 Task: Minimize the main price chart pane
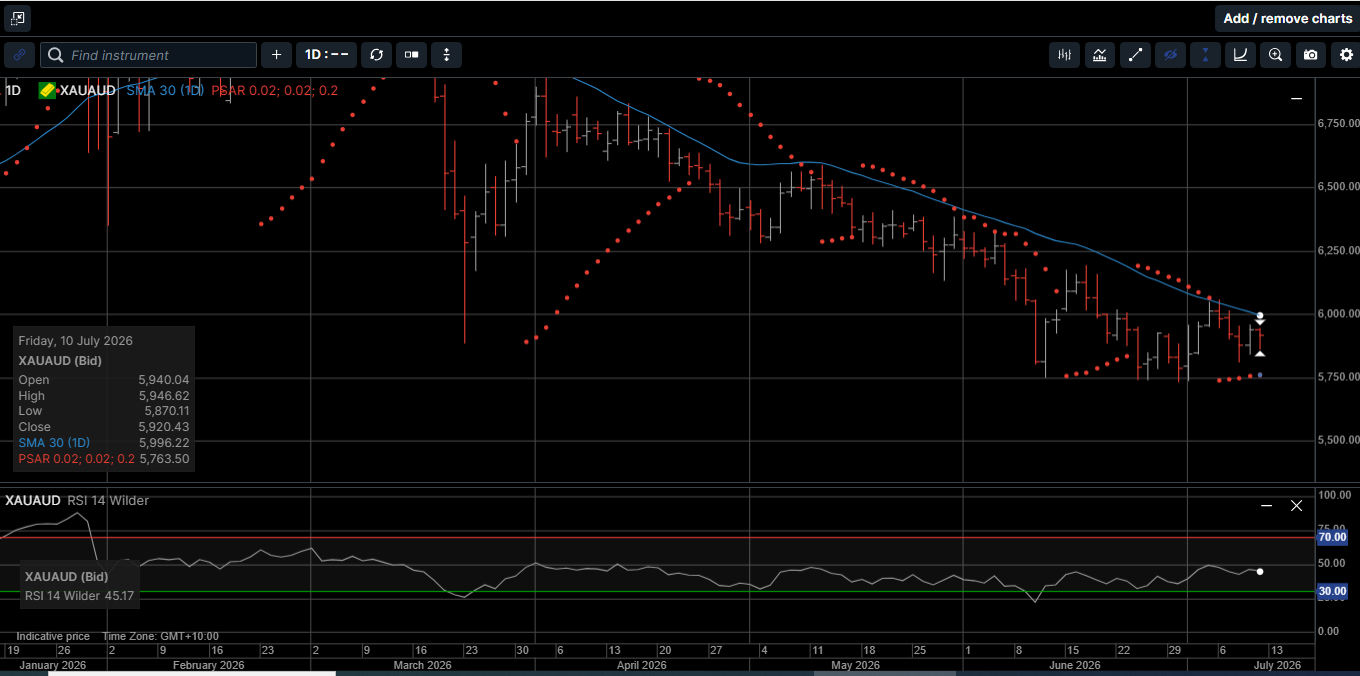click(x=1296, y=99)
